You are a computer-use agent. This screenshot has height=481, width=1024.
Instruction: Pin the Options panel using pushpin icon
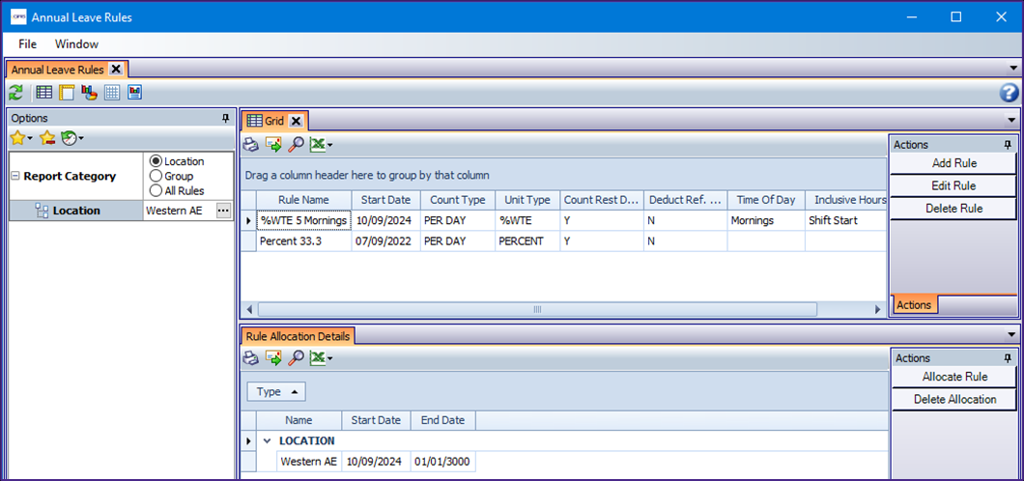pos(225,118)
